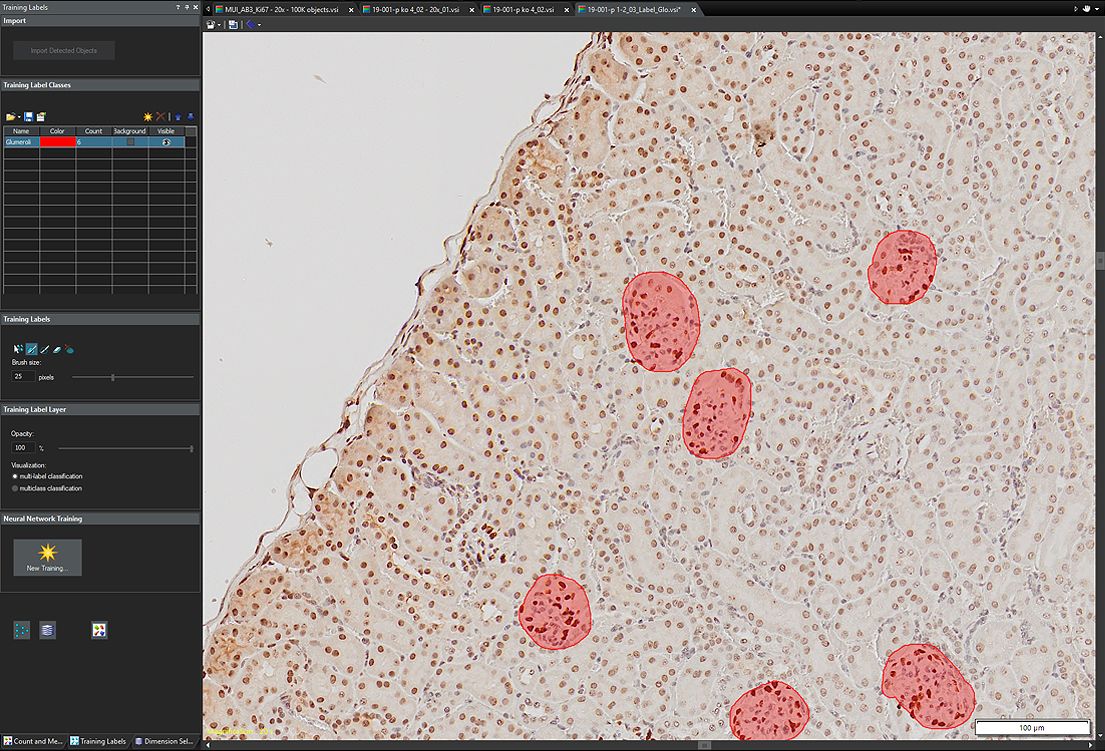The image size is (1105, 751).
Task: Save label classes with the floppy disk icon
Action: [28, 117]
